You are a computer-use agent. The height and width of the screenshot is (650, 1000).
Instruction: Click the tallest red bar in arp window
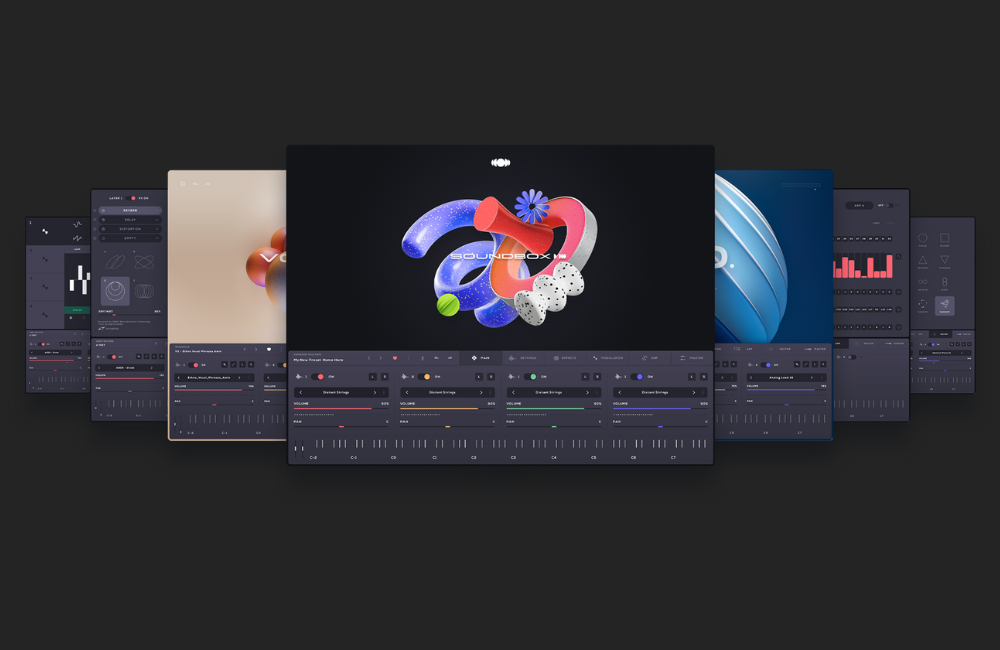point(889,266)
